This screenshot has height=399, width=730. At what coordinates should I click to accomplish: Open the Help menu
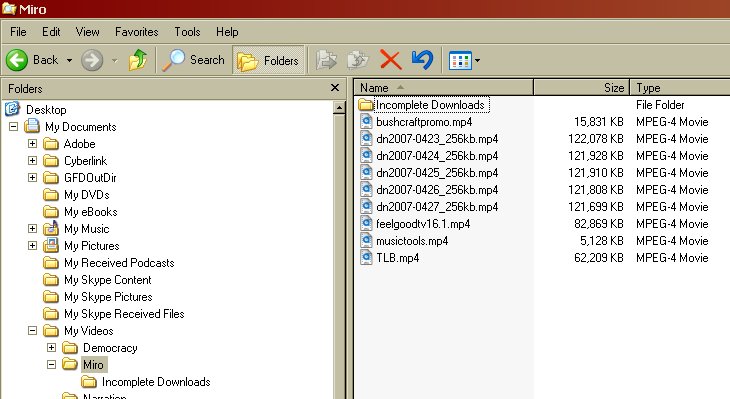pyautogui.click(x=227, y=32)
